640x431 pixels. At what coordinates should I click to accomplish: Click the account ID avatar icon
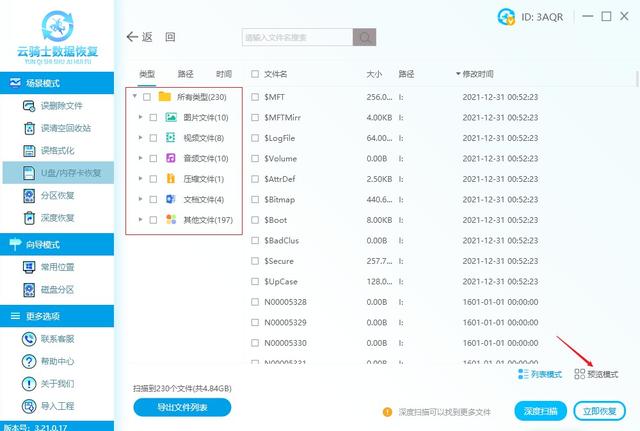pos(506,17)
